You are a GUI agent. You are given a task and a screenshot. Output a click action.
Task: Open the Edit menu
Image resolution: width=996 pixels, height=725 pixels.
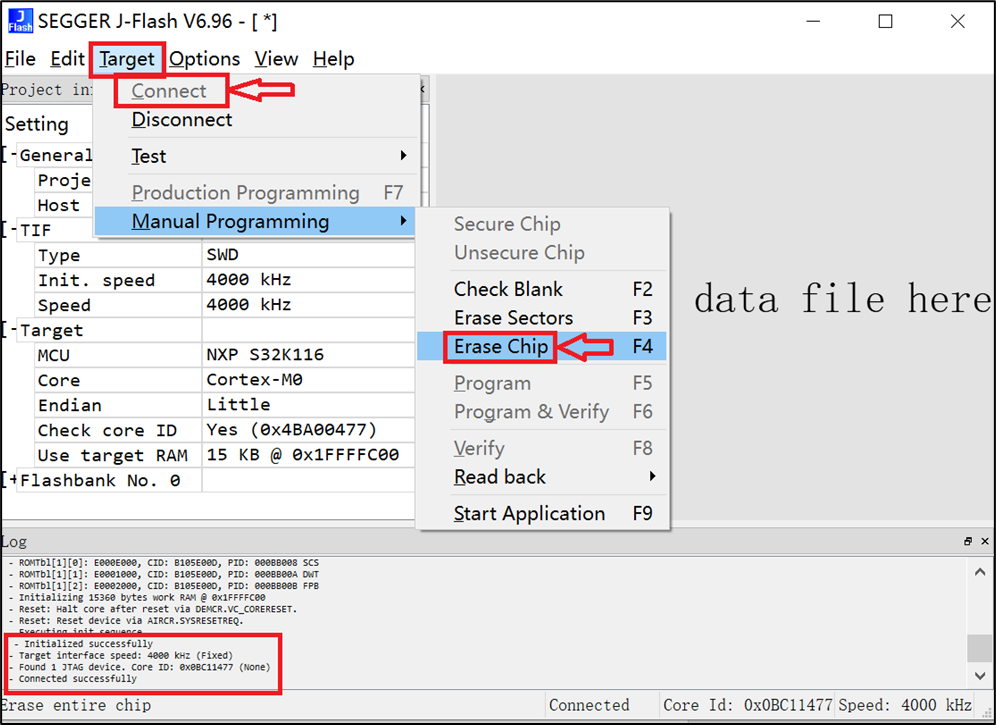pos(67,59)
